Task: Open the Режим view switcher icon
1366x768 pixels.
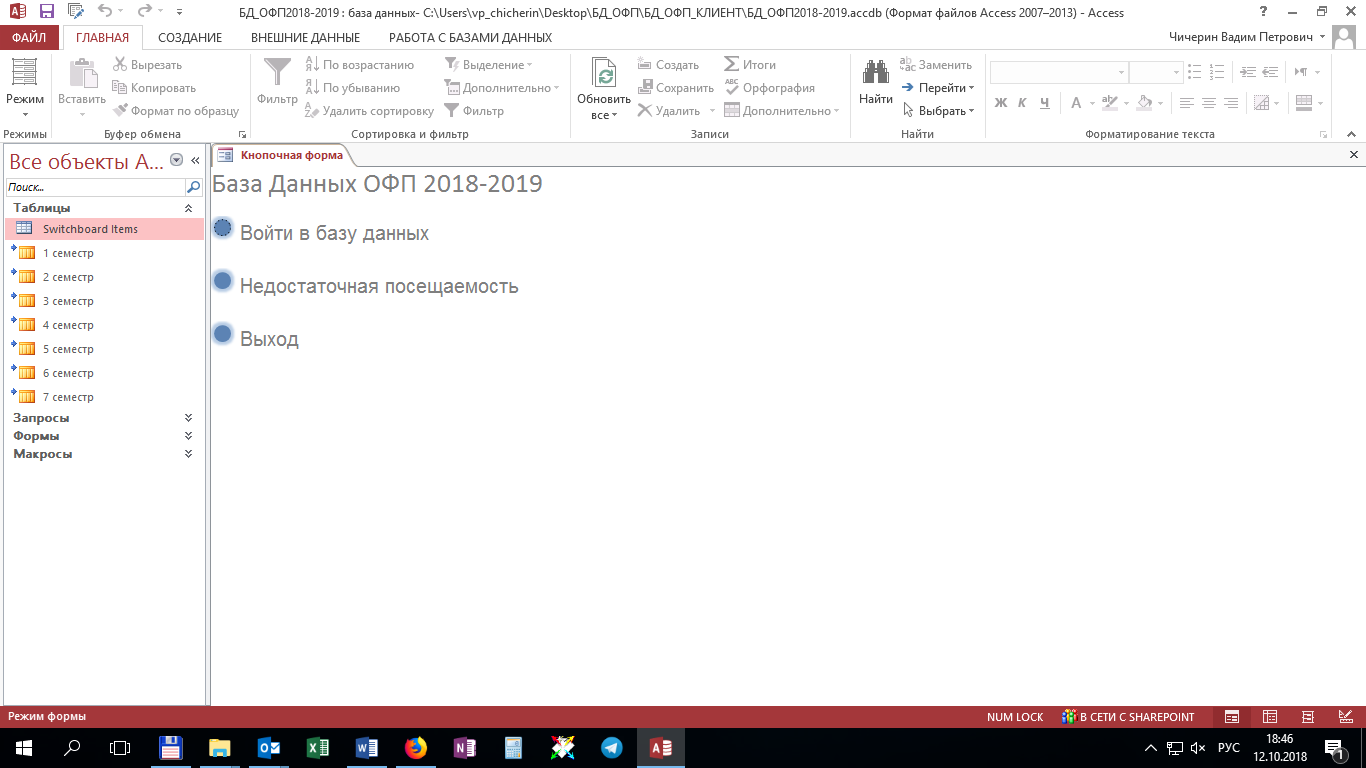Action: click(24, 73)
